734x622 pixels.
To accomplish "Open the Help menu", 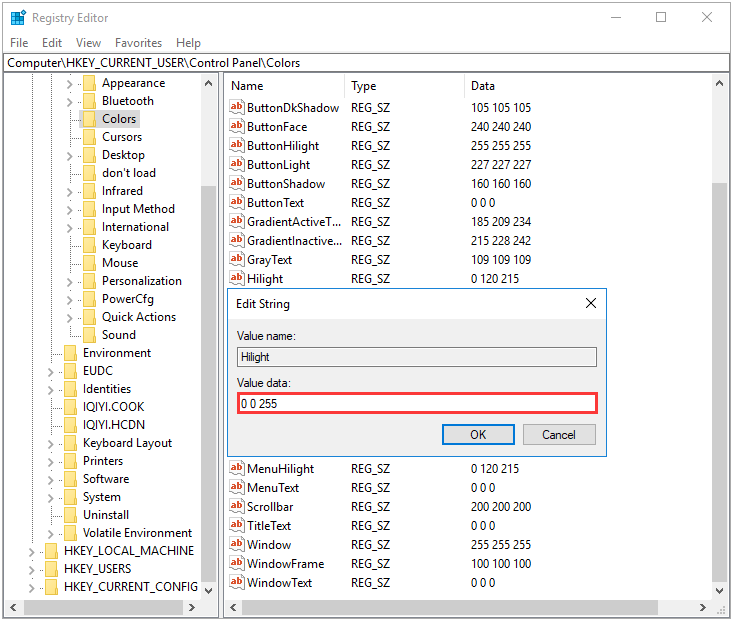I will (x=188, y=43).
